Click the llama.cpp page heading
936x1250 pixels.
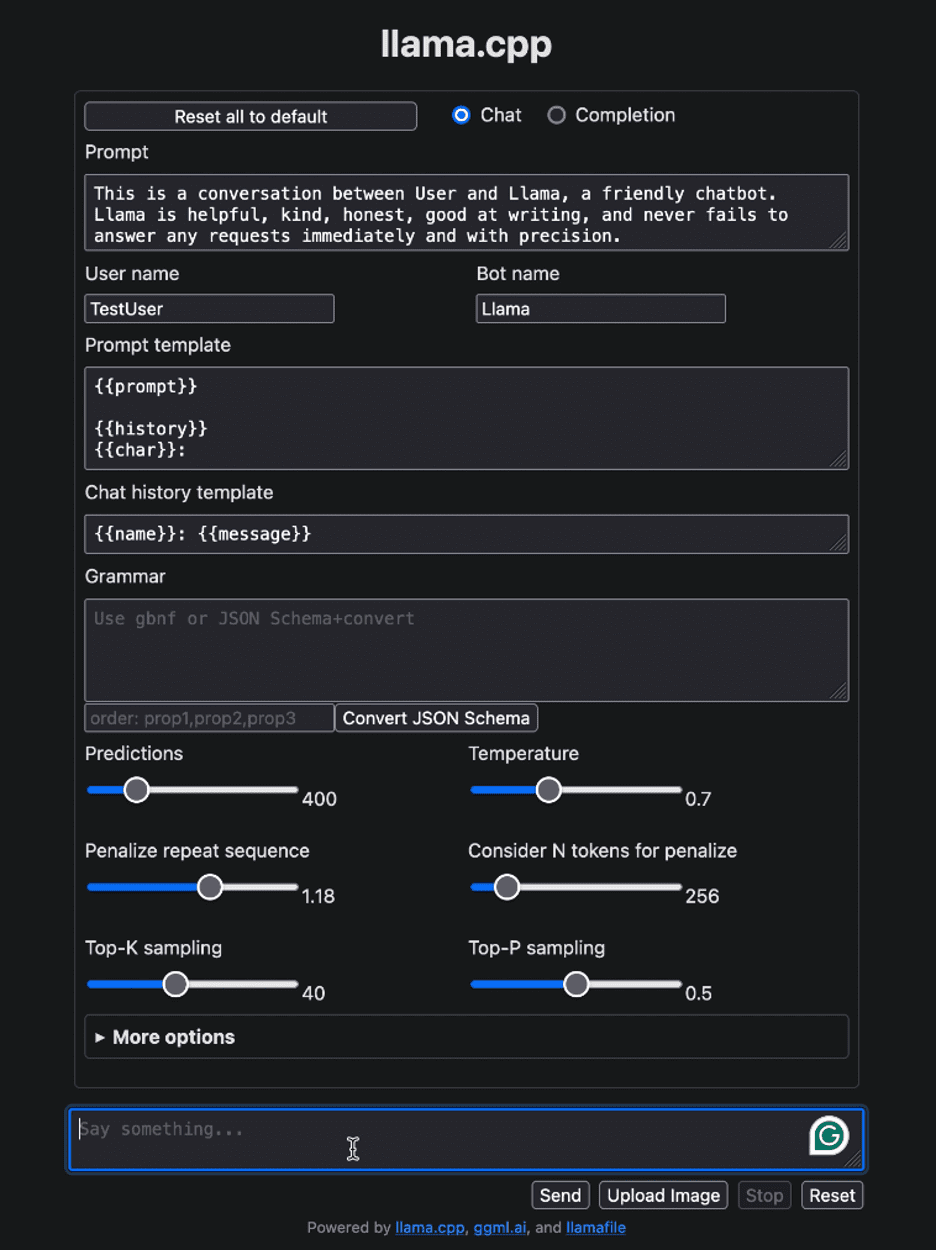(466, 45)
